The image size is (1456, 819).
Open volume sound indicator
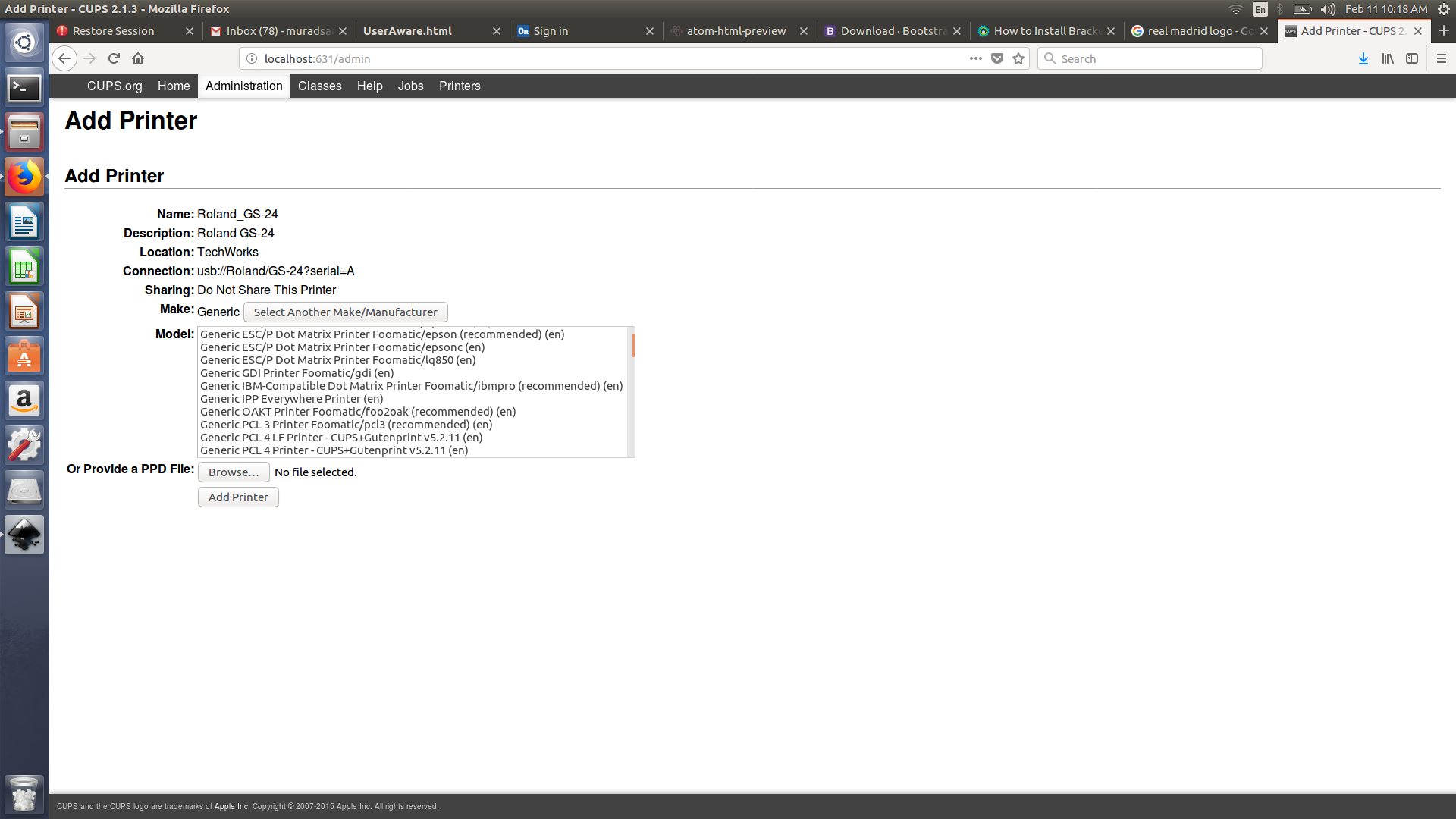(1328, 9)
